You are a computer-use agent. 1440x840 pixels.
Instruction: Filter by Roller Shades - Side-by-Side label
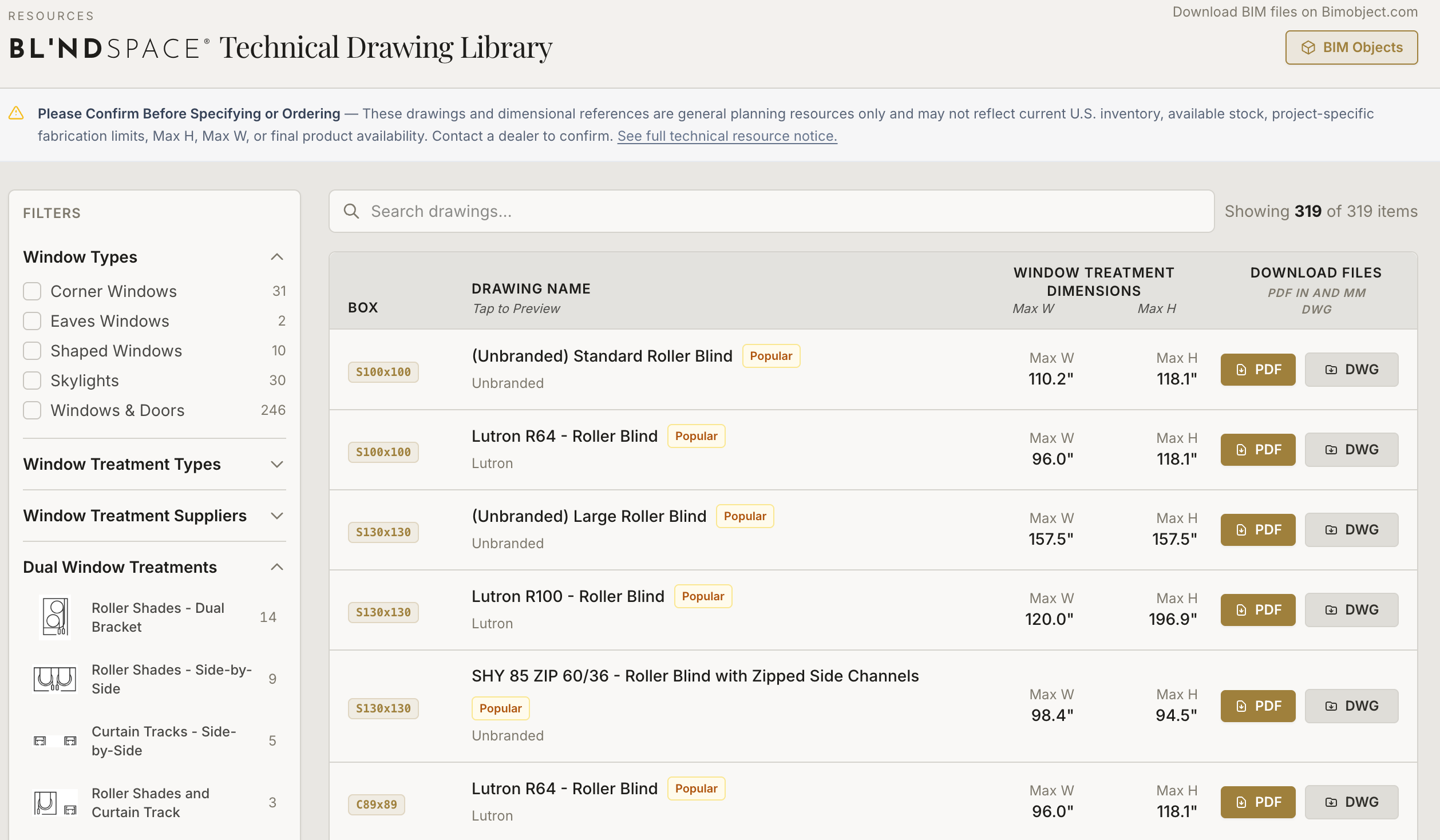click(172, 679)
